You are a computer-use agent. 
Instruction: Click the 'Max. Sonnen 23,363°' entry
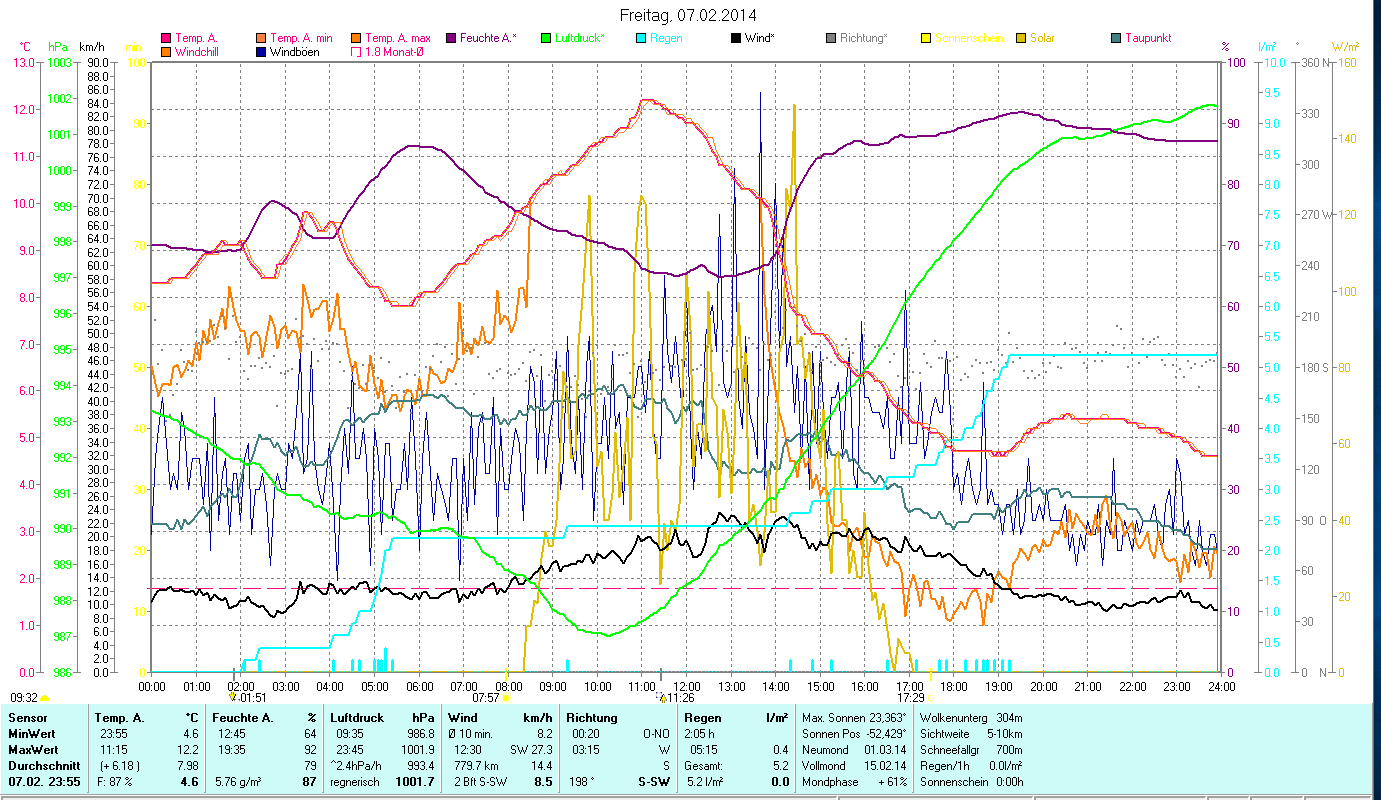[x=853, y=718]
